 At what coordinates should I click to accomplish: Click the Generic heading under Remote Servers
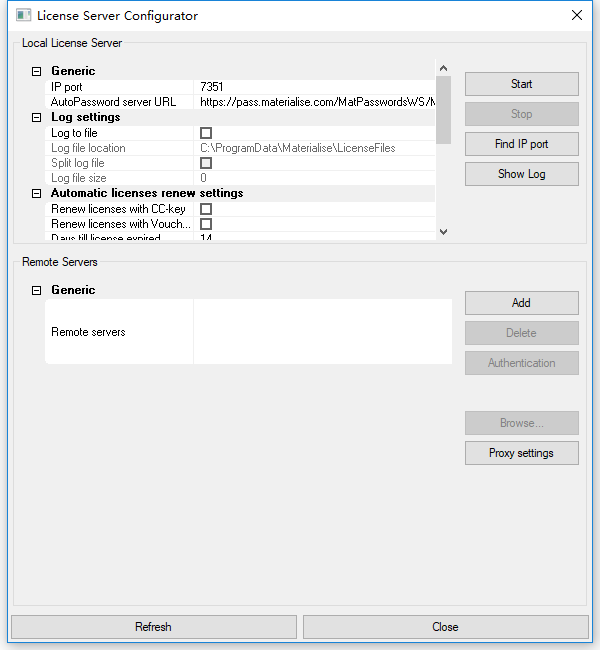pos(73,290)
